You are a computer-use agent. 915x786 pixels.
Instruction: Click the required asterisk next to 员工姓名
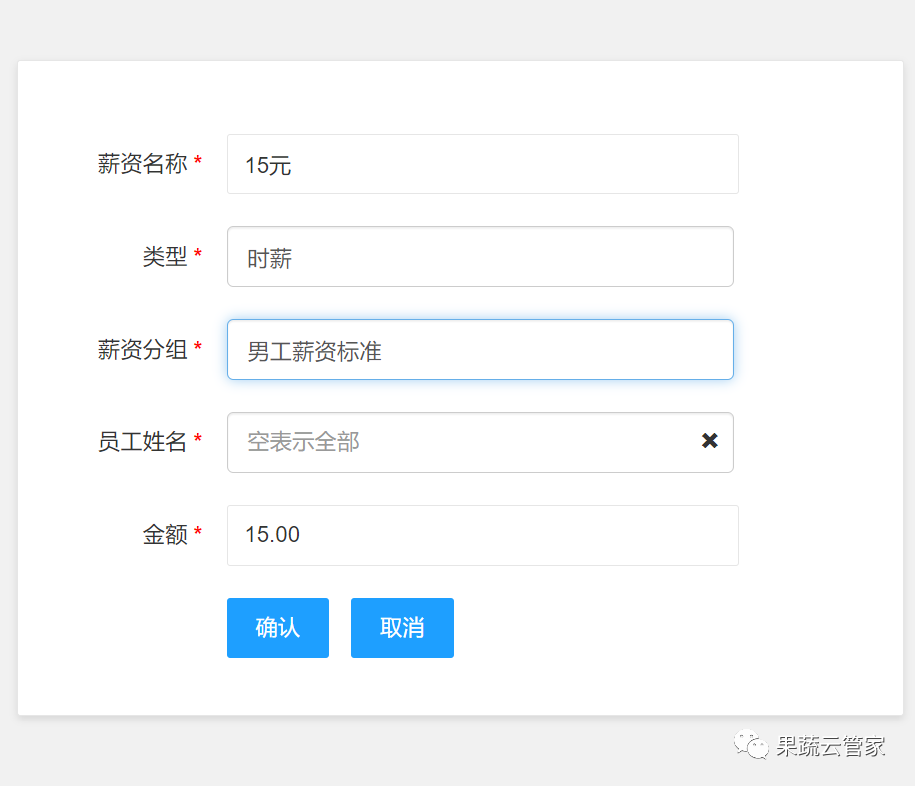[x=198, y=440]
